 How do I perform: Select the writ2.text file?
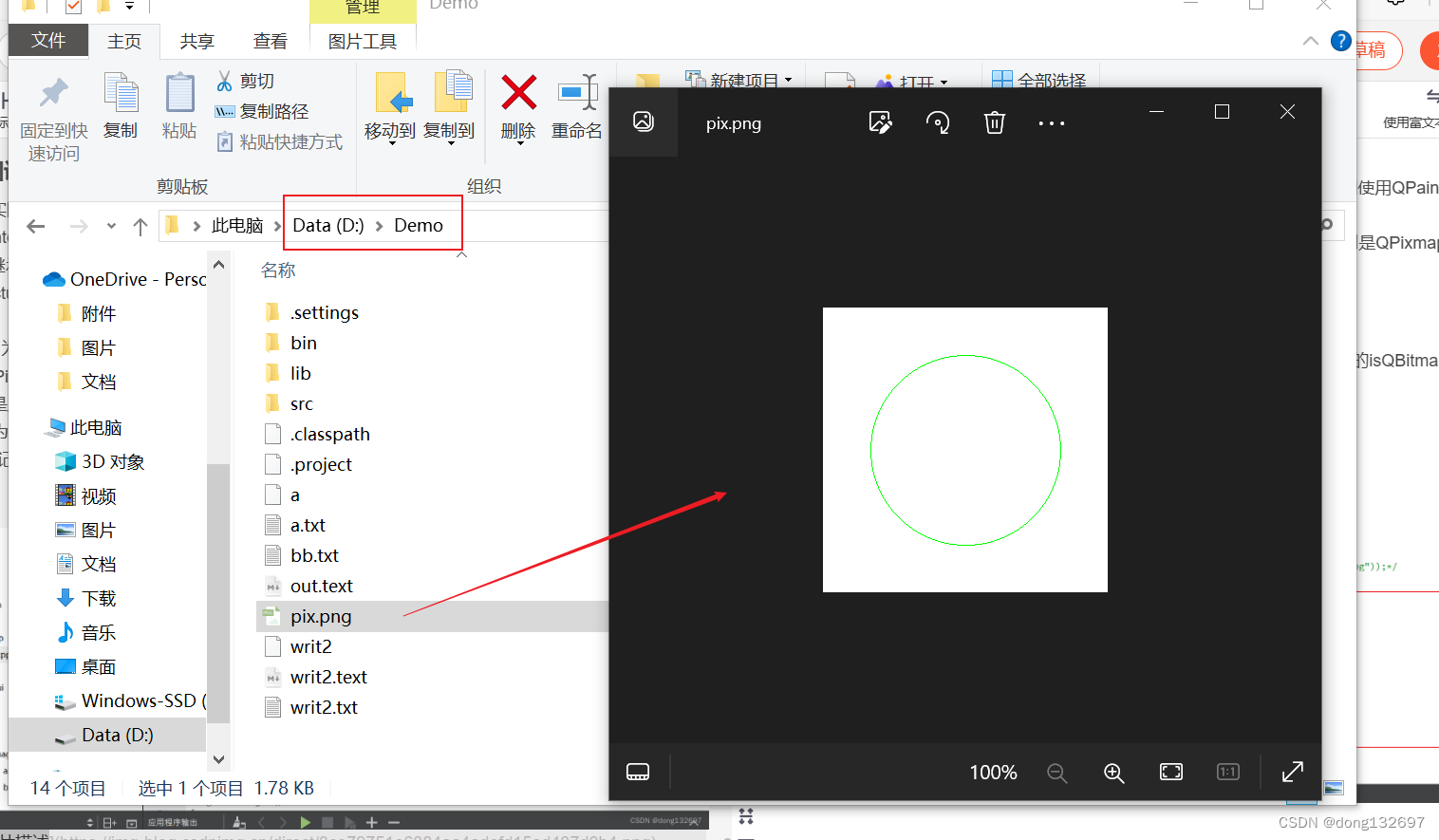pyautogui.click(x=316, y=677)
